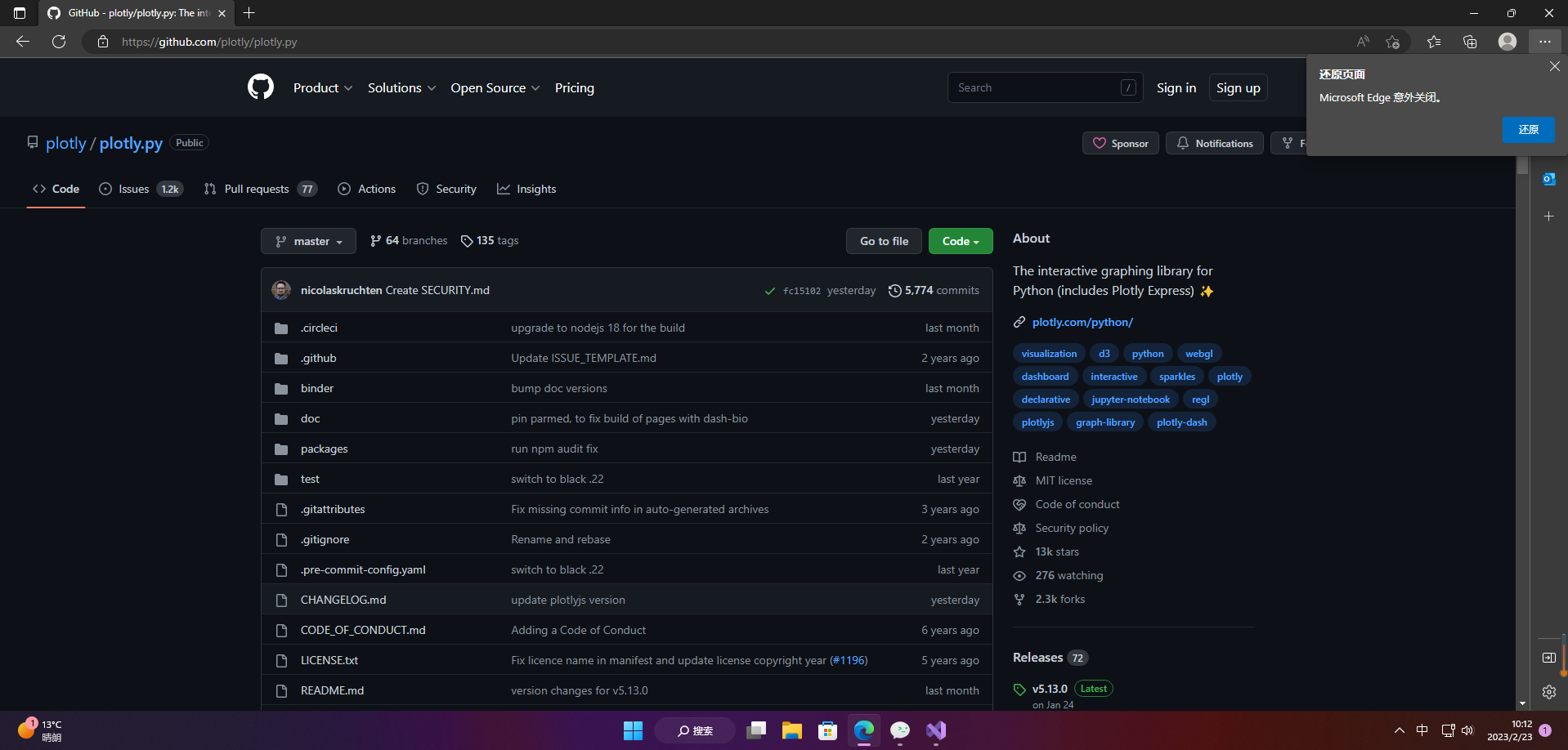View 5,774 commits history
1568x750 pixels.
click(x=934, y=290)
